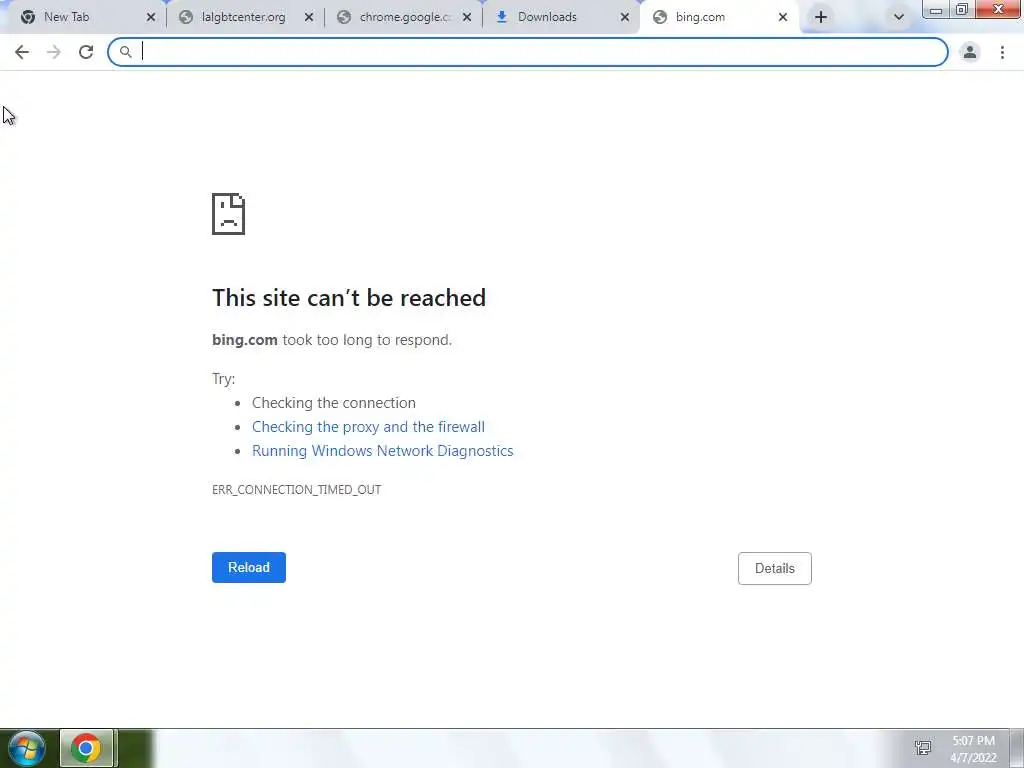Close the New Tab tab
The image size is (1024, 768).
pos(151,17)
